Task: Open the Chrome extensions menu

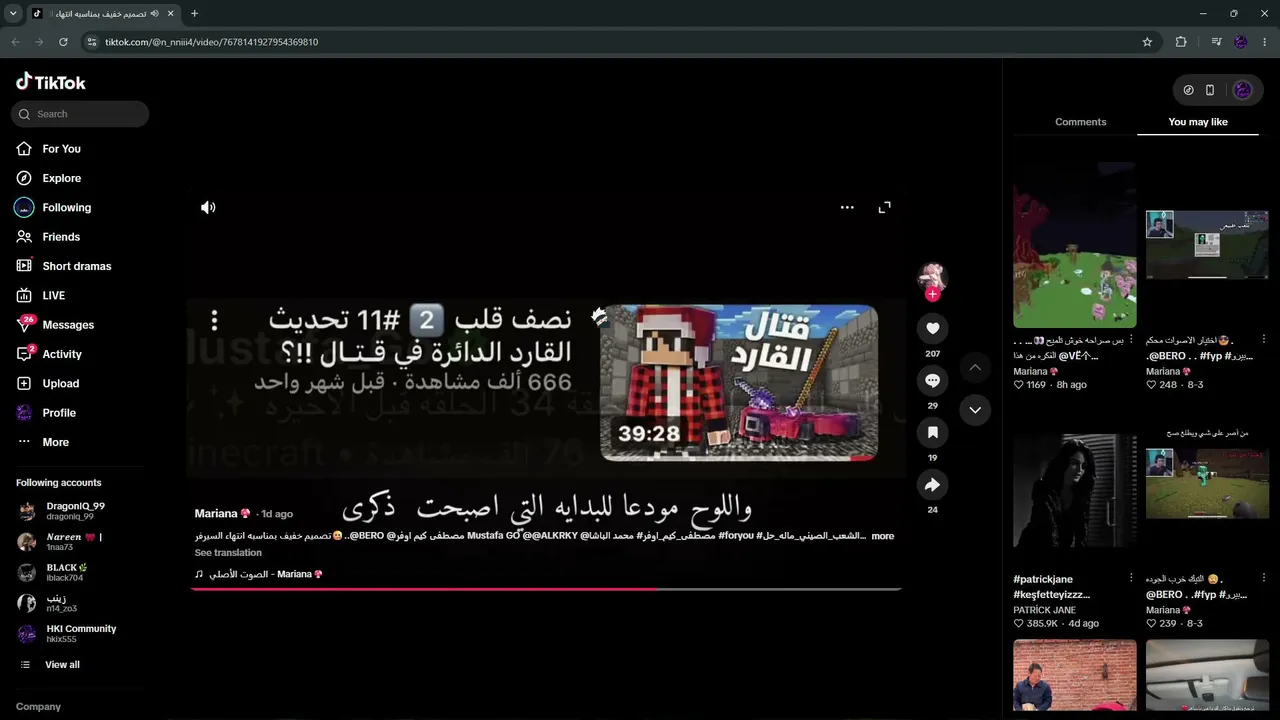Action: (1181, 42)
